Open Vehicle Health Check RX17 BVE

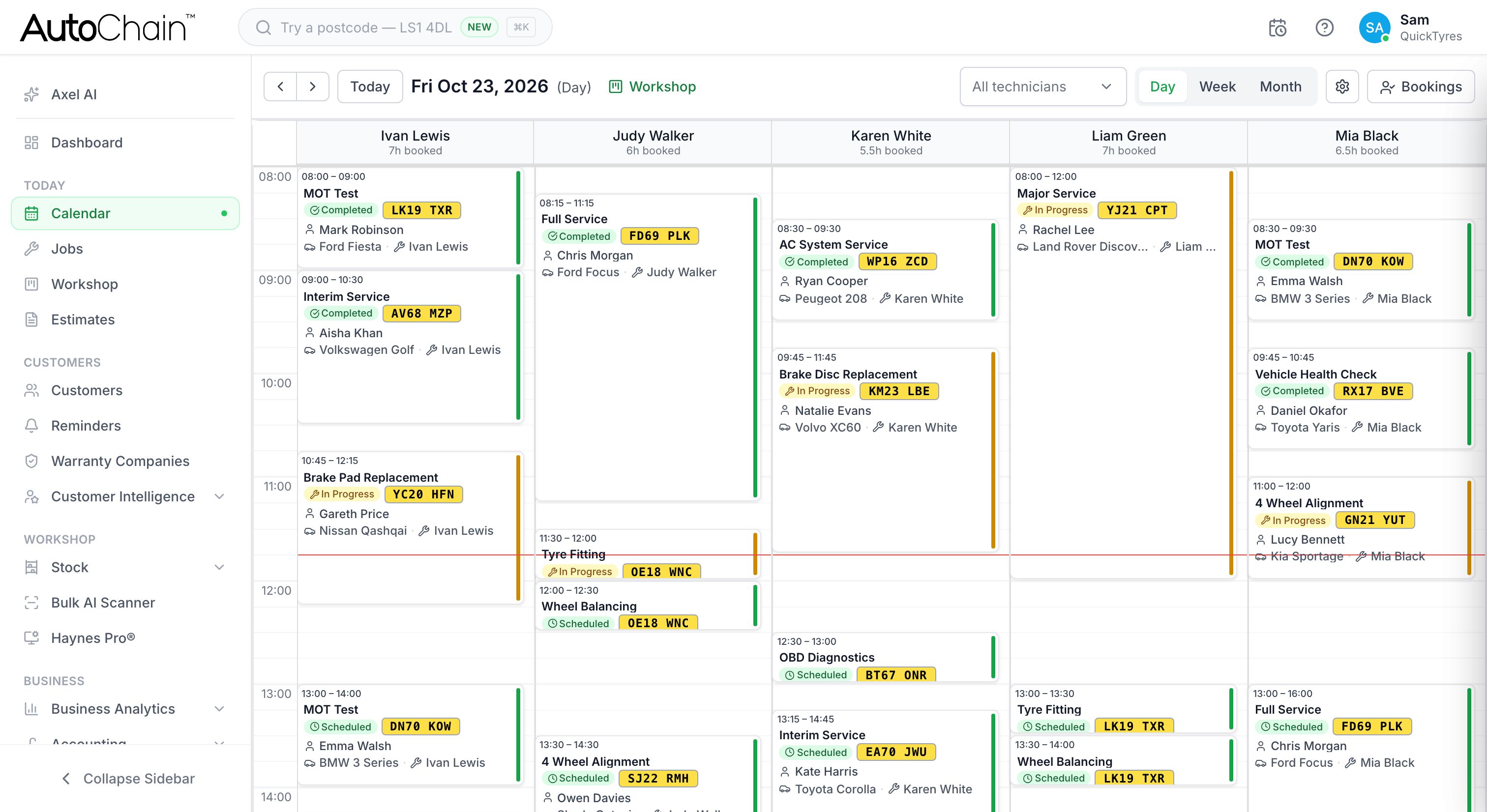click(1361, 398)
